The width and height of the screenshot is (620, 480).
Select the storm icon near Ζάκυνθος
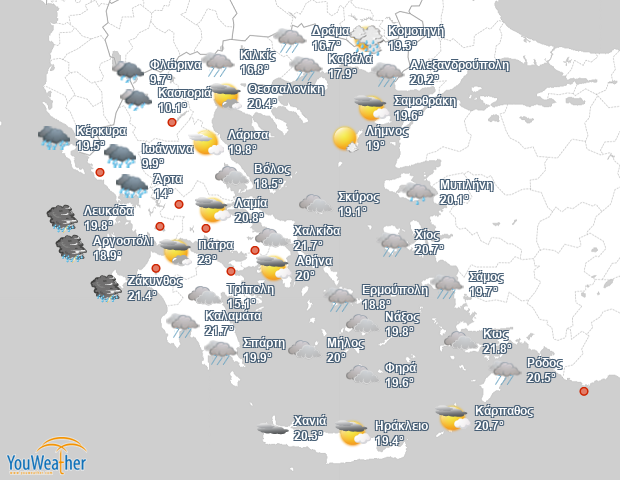tap(107, 288)
